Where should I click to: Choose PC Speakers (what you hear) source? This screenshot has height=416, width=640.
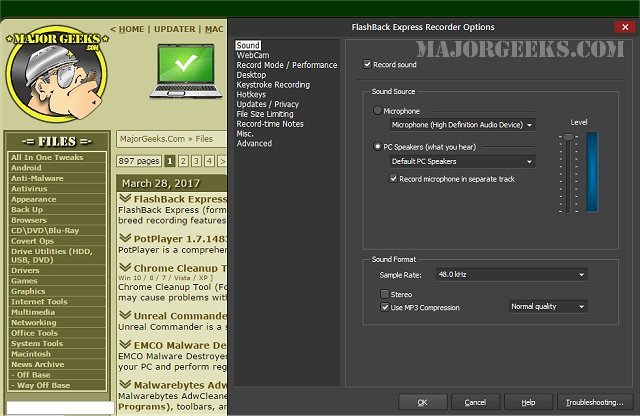point(377,147)
